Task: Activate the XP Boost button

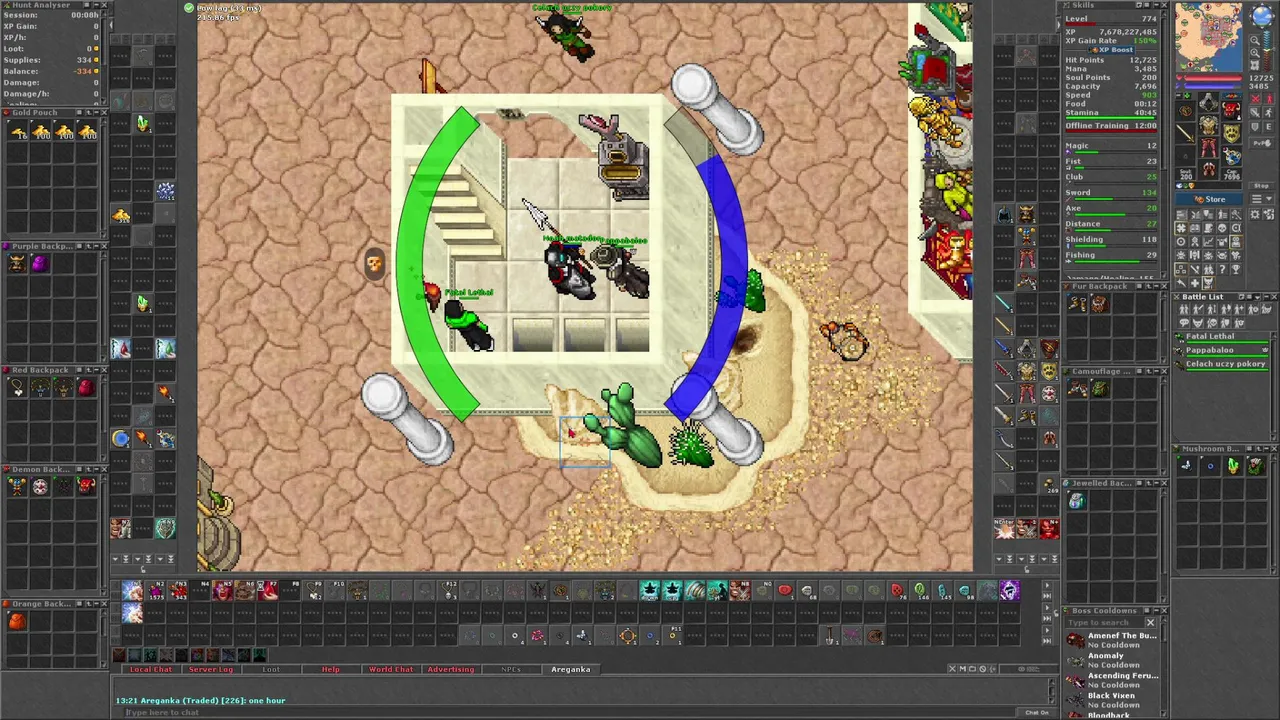Action: coord(1111,50)
